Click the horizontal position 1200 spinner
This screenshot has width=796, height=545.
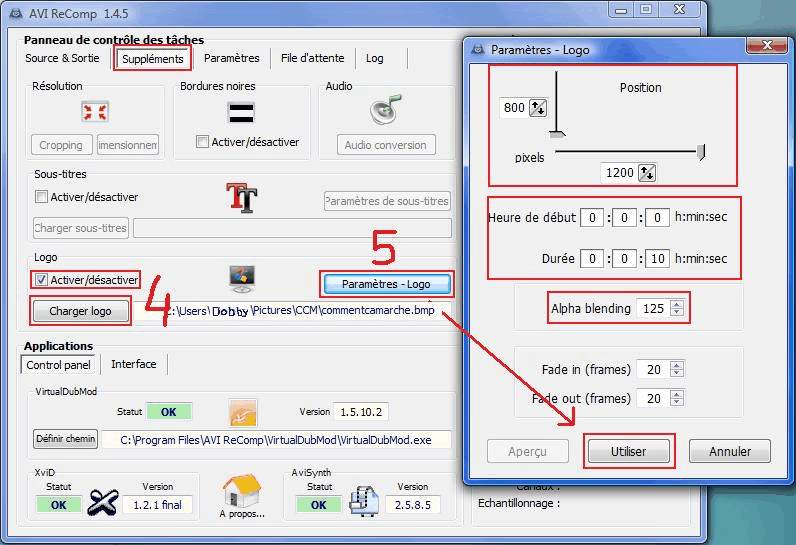tap(647, 173)
